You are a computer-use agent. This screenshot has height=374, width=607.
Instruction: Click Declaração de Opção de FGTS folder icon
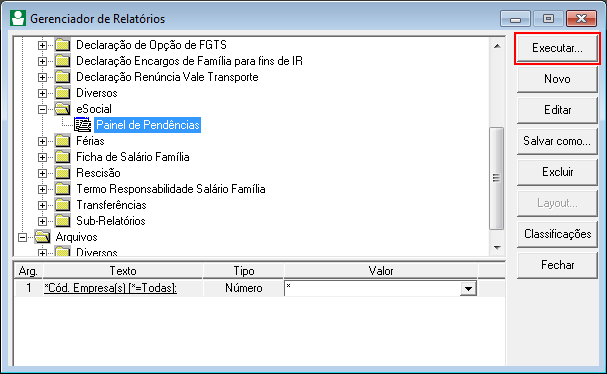click(x=62, y=45)
